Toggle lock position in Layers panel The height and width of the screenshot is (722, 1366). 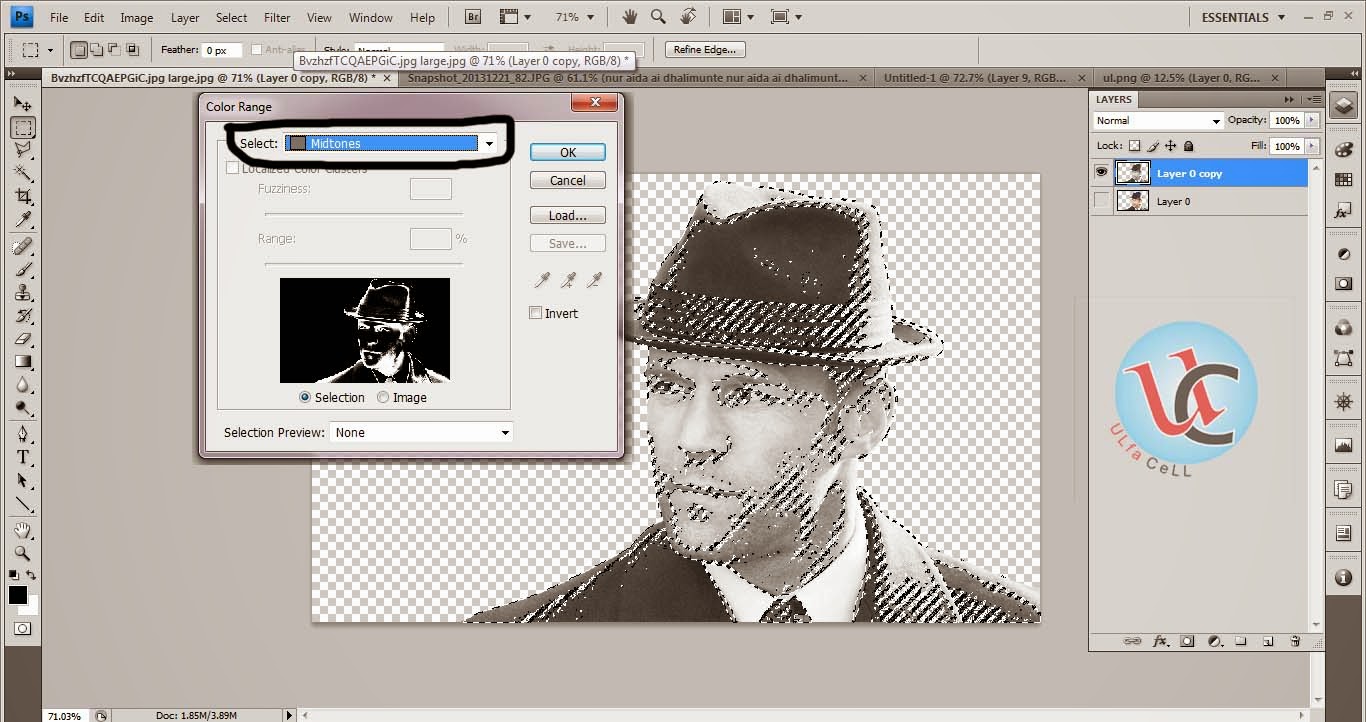tap(1171, 146)
